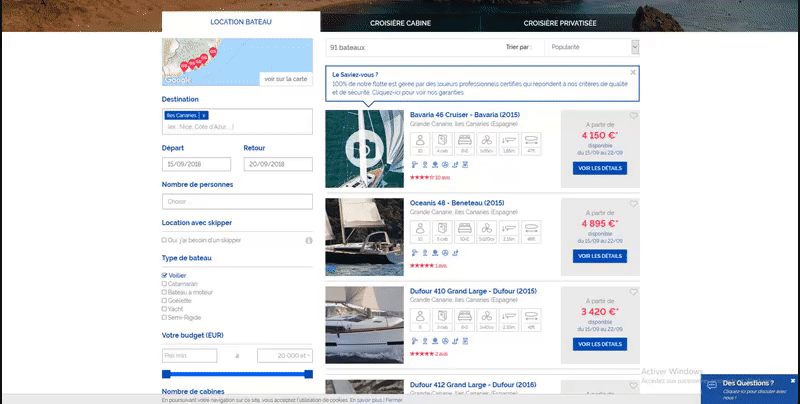Click the 2 avis reviews for Dufour 410
Image resolution: width=800 pixels, height=404 pixels.
coord(441,354)
